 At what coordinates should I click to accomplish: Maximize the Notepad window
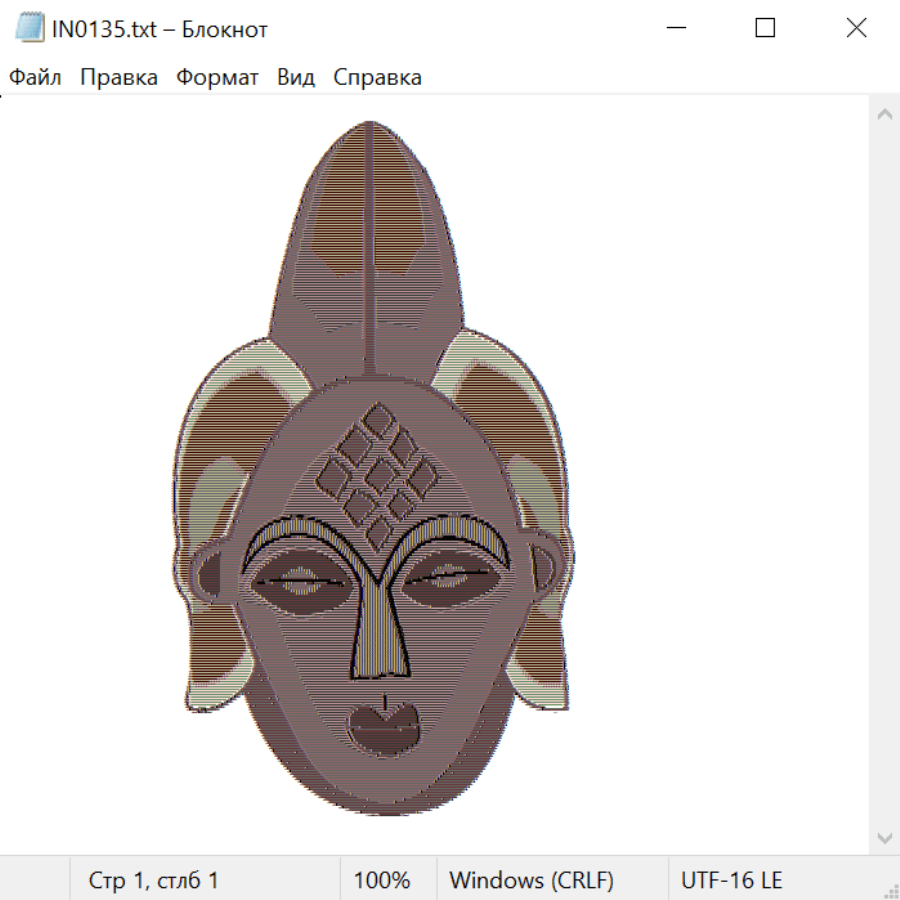[x=765, y=28]
